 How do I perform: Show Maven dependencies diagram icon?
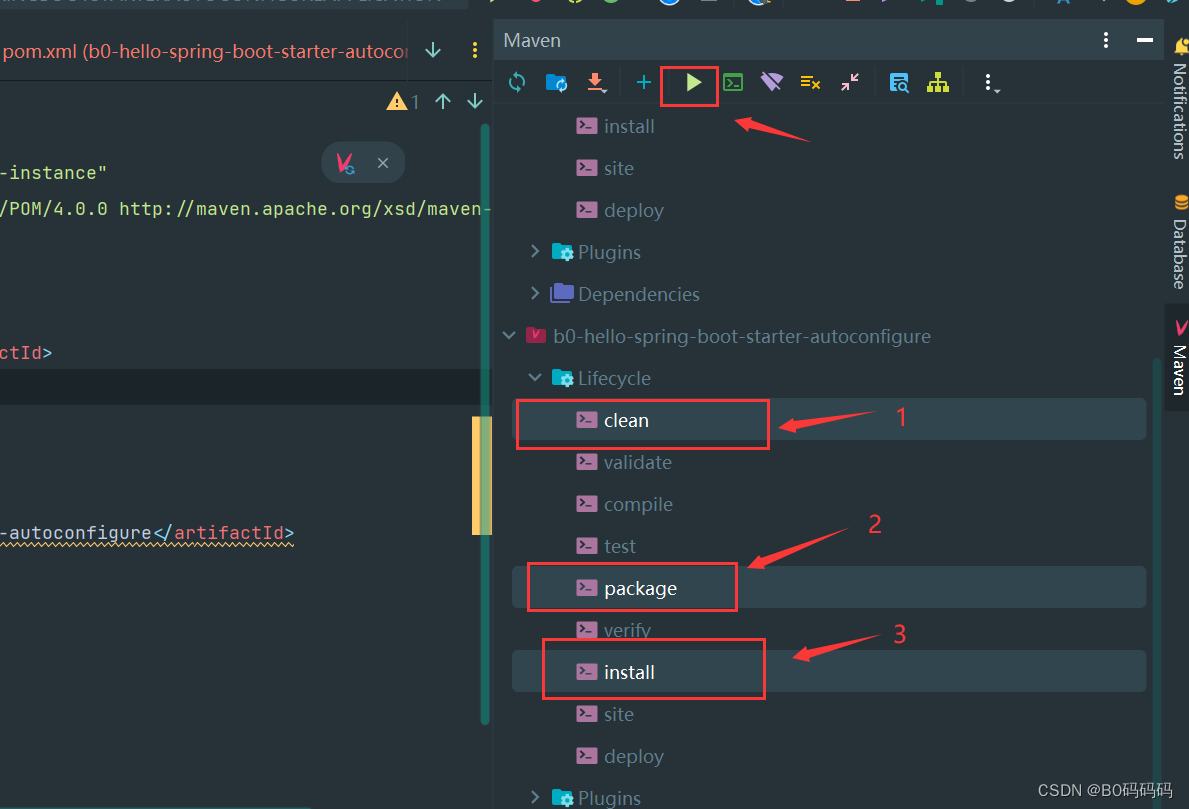click(x=938, y=82)
